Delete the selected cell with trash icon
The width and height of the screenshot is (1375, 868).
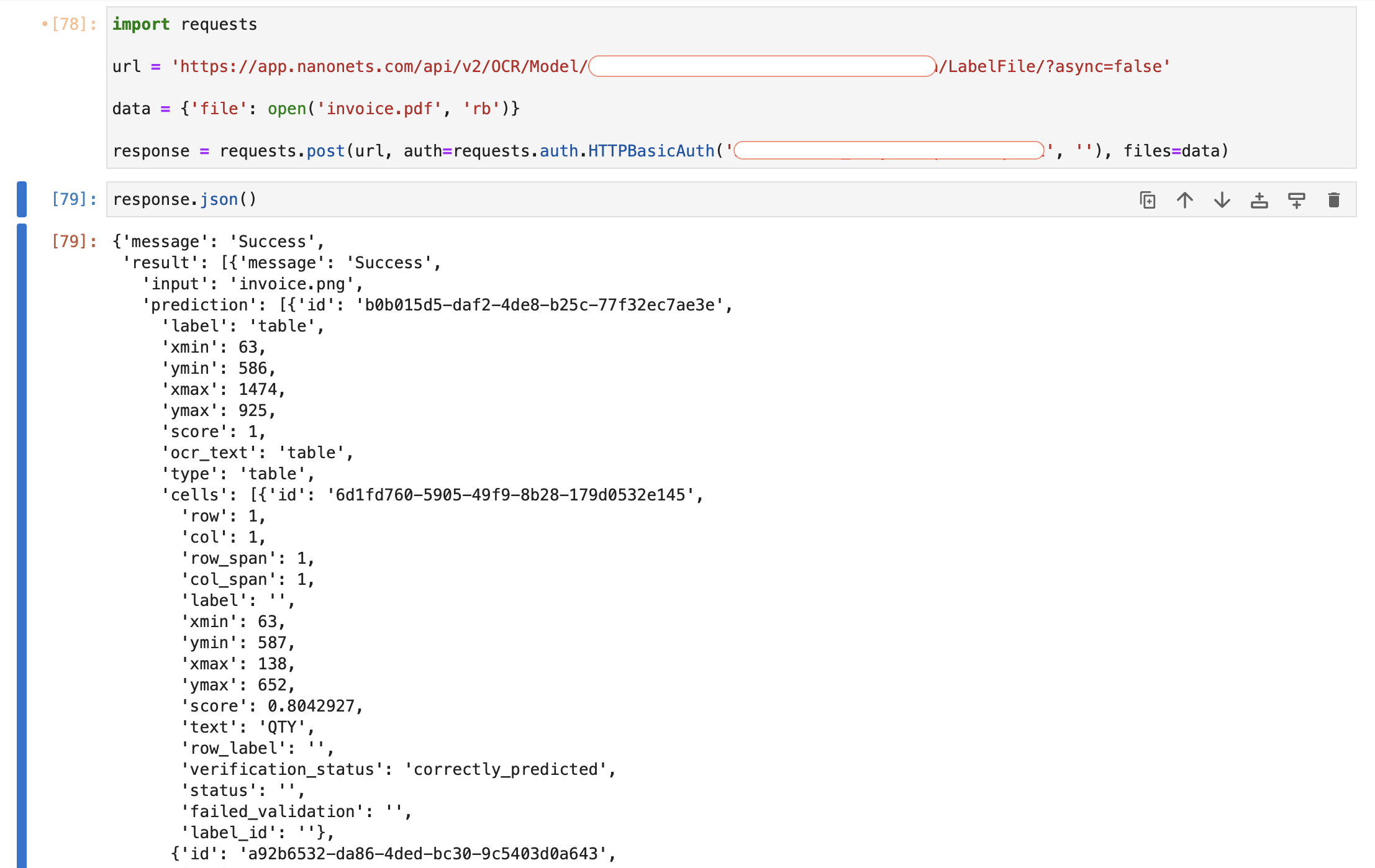pos(1333,200)
